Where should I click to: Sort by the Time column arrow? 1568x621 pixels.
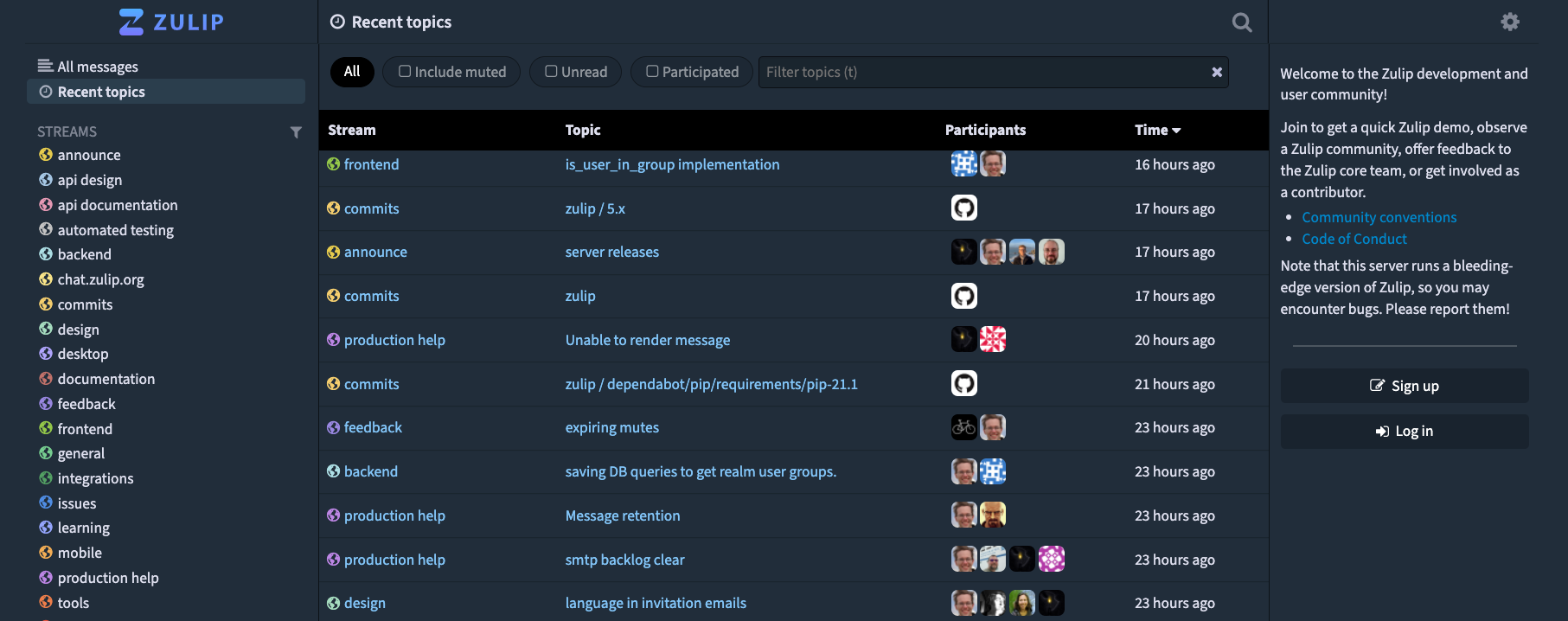coord(1175,131)
